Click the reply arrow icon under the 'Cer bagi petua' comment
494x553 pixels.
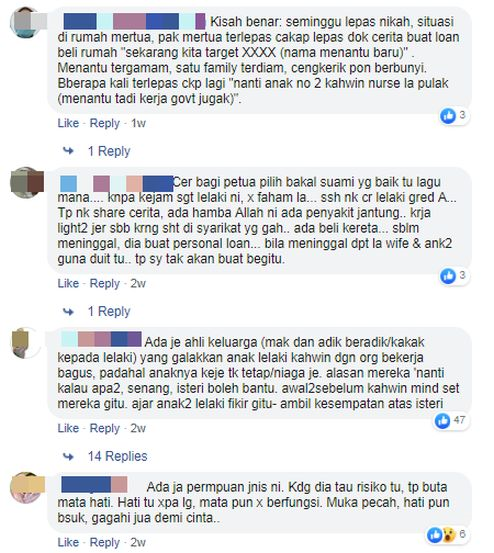click(x=68, y=311)
